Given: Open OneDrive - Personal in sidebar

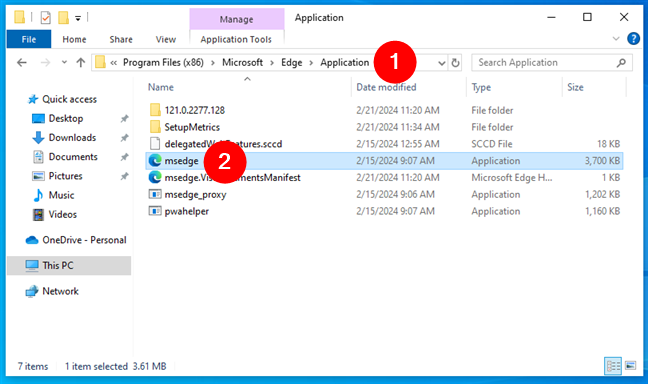Looking at the screenshot, I should pyautogui.click(x=84, y=240).
